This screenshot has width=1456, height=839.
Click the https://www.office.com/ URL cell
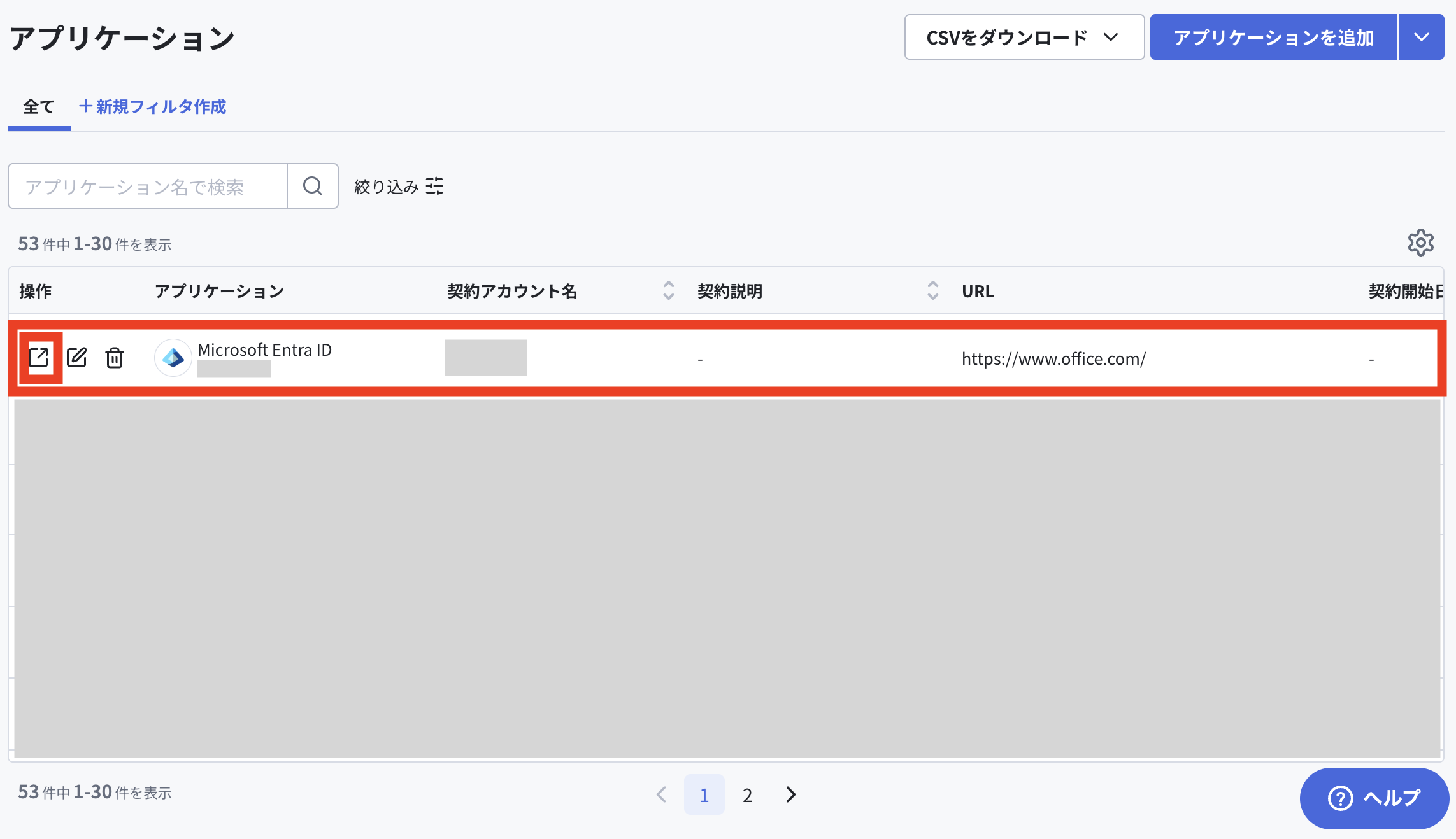[1053, 359]
